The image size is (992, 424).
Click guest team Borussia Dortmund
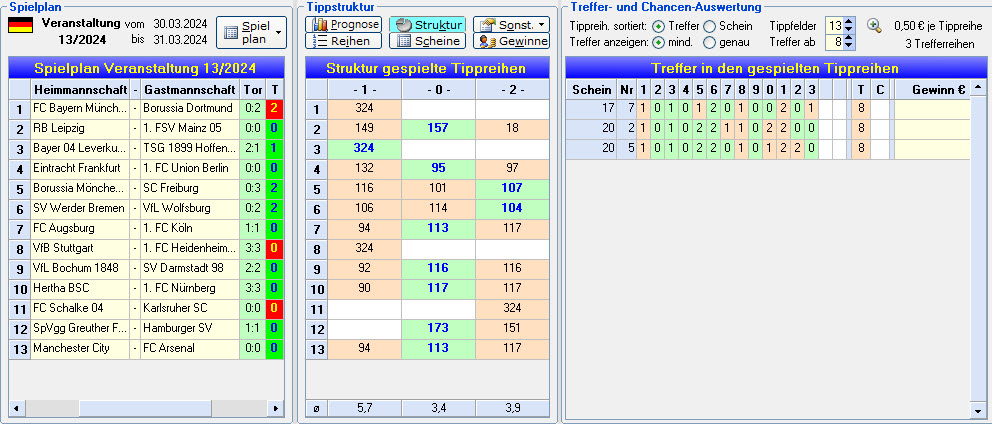[x=190, y=108]
